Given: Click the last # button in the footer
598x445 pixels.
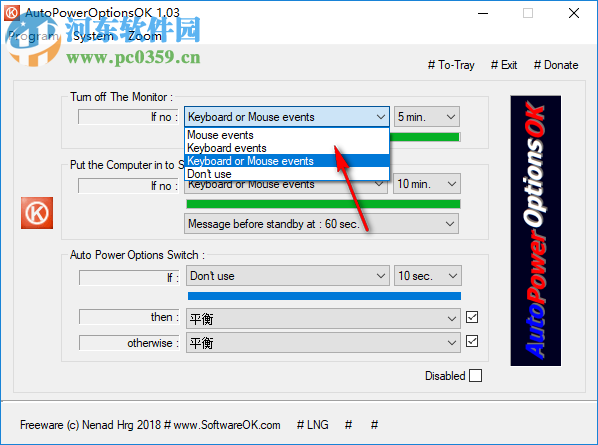Looking at the screenshot, I should 375,425.
